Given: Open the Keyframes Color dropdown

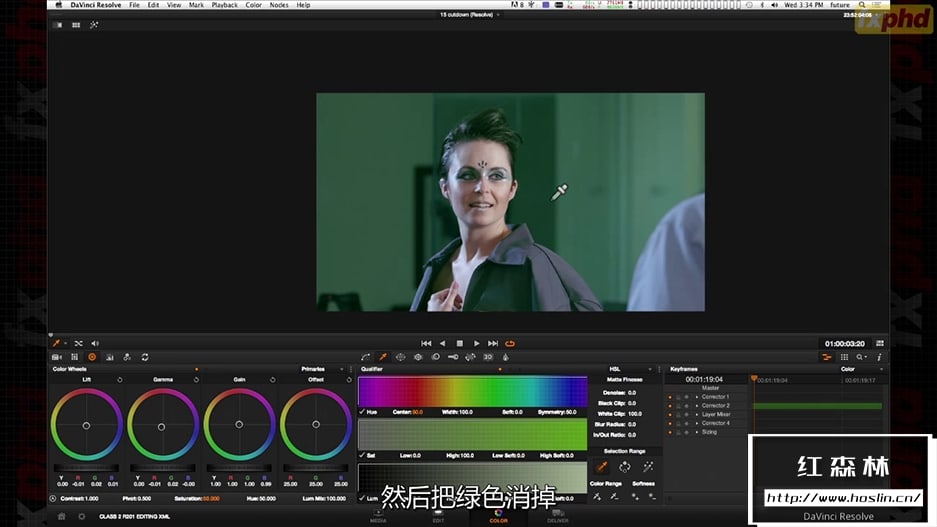Looking at the screenshot, I should (x=861, y=369).
